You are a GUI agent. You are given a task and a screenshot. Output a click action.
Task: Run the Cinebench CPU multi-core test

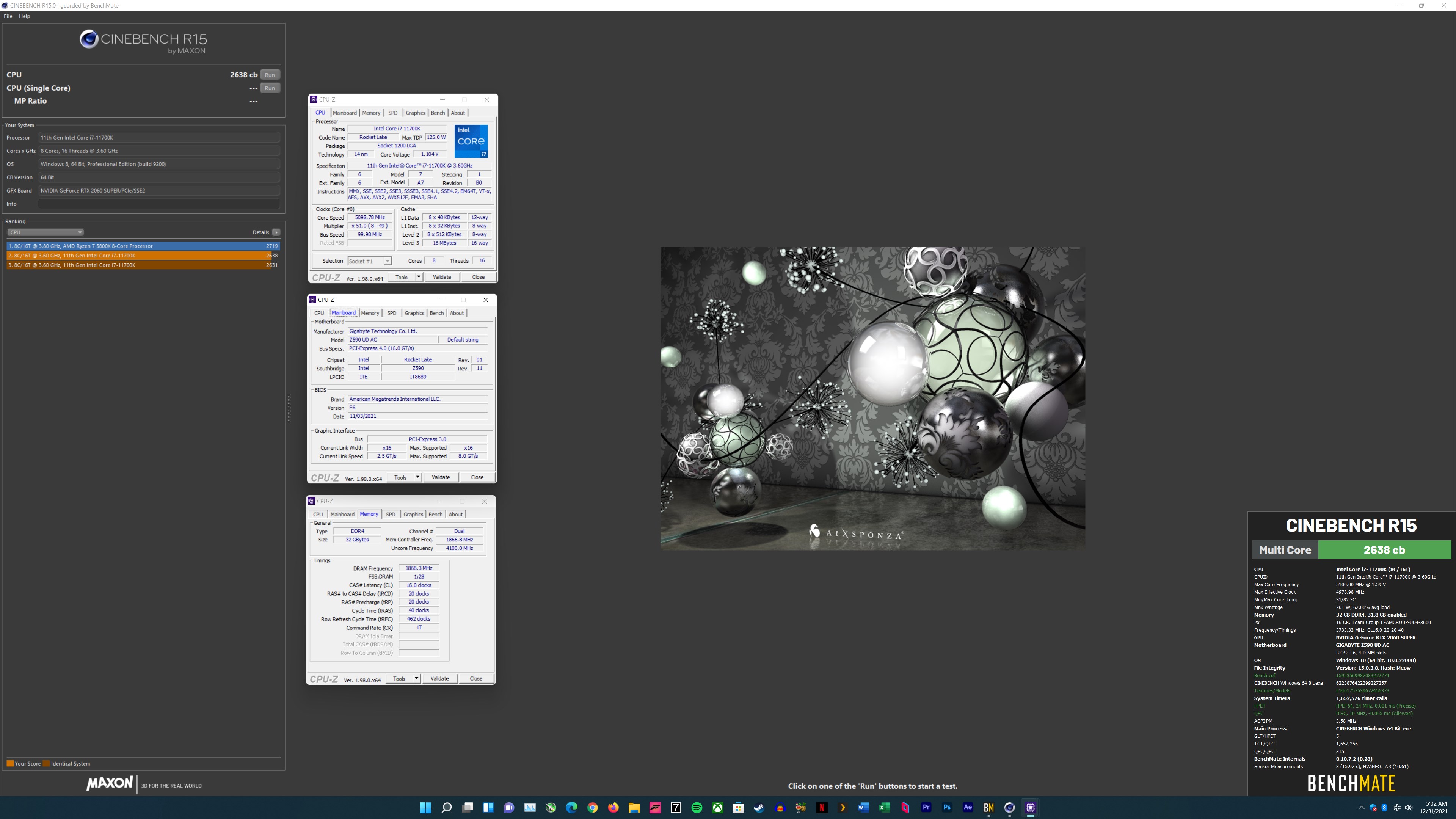(270, 75)
